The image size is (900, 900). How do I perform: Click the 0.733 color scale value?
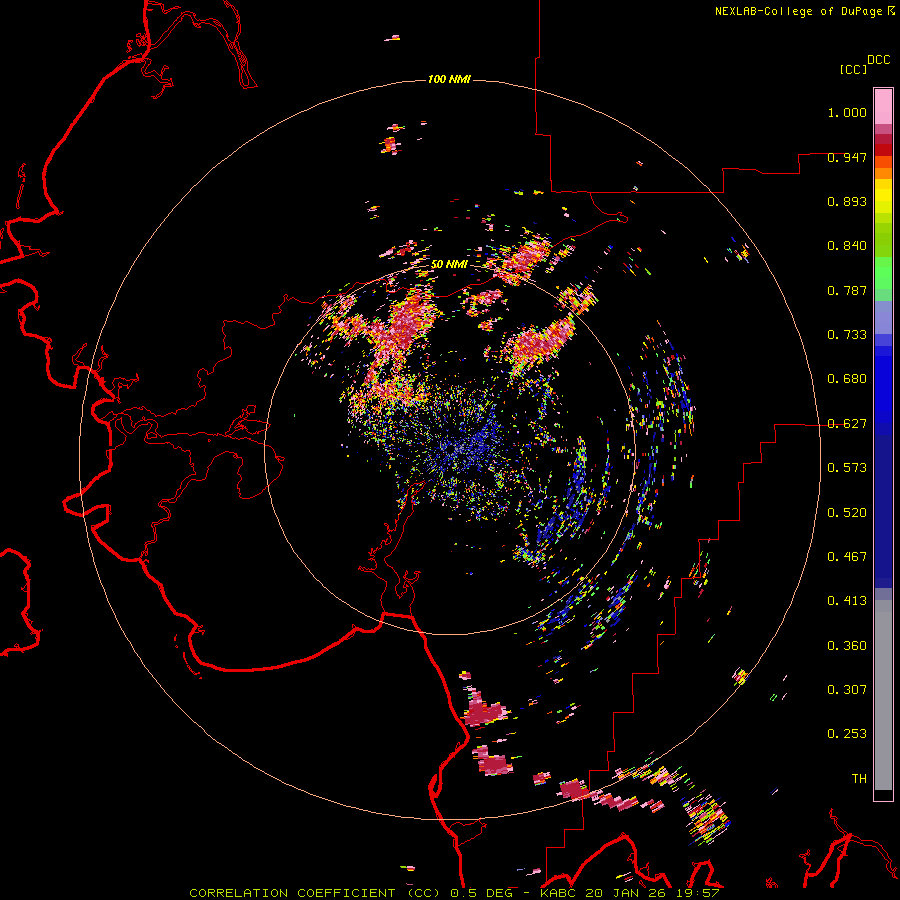pyautogui.click(x=847, y=335)
